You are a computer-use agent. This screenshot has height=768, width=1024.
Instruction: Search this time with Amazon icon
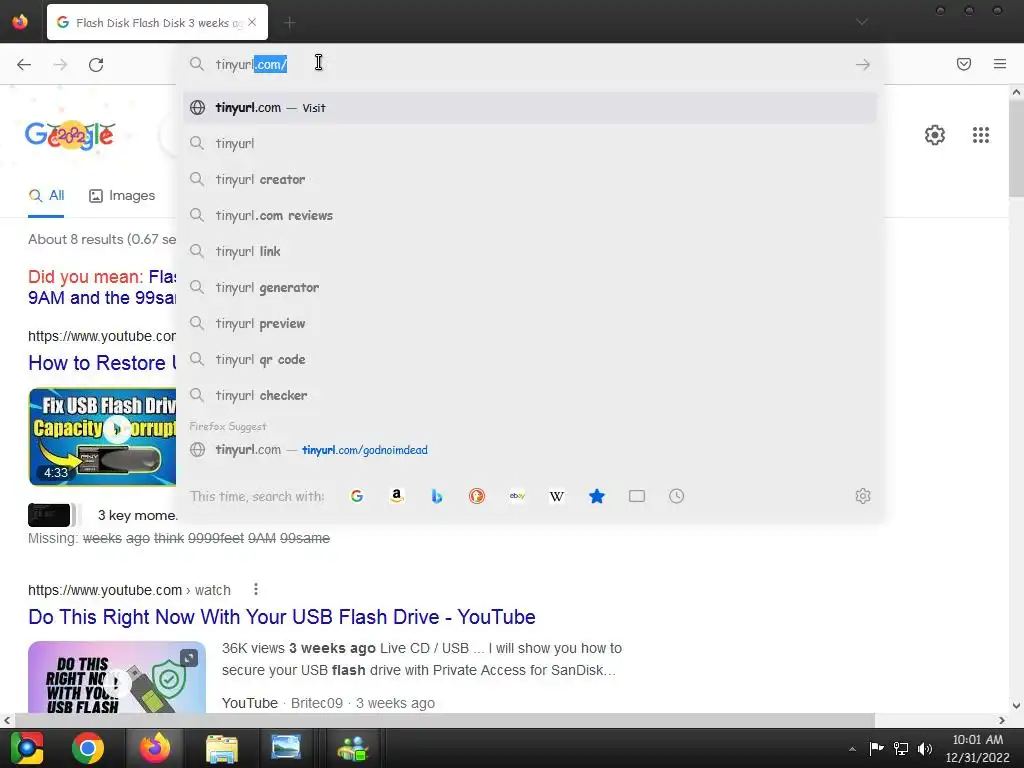(x=396, y=496)
